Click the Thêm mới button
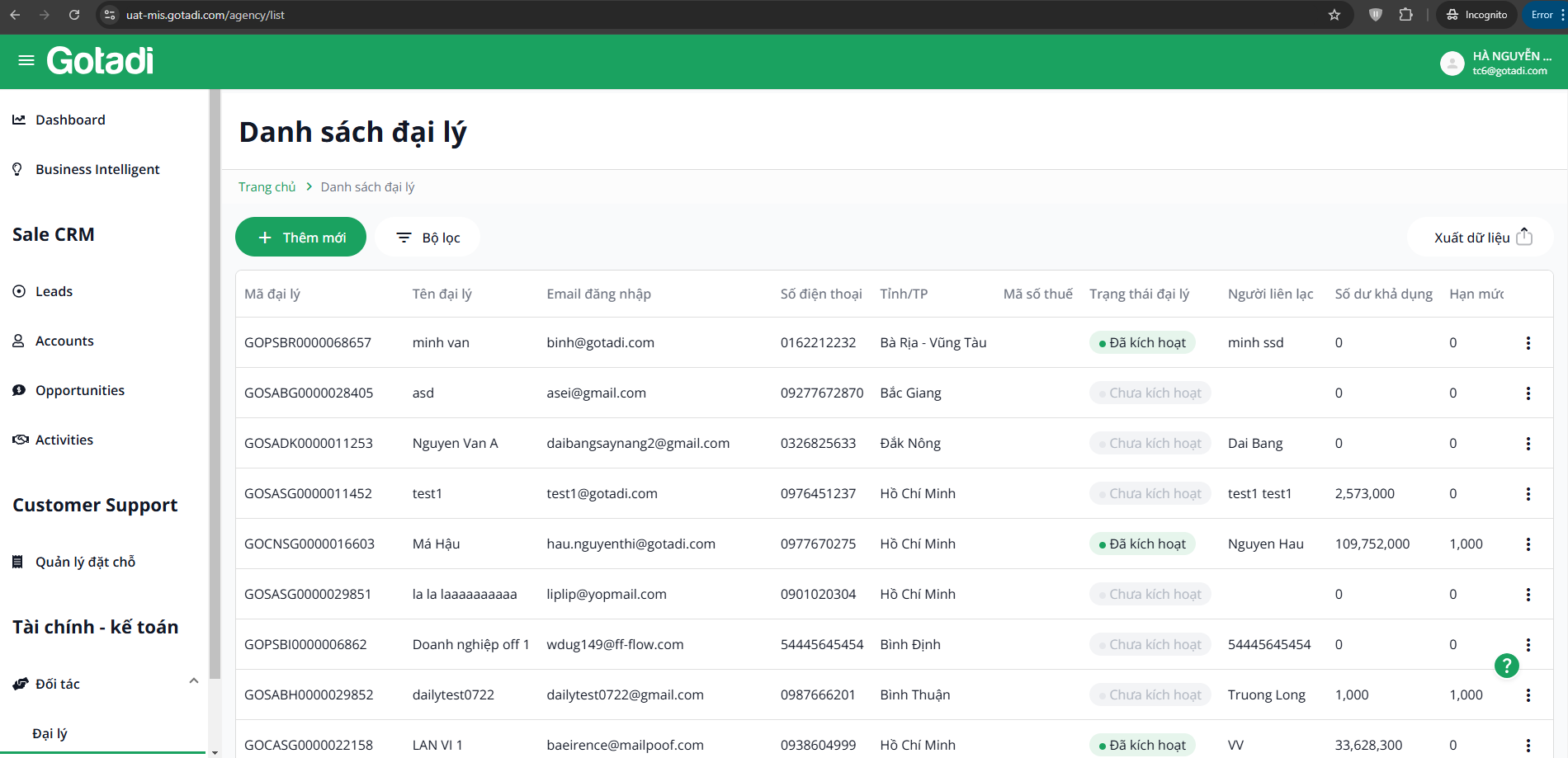The image size is (1568, 758). [300, 238]
